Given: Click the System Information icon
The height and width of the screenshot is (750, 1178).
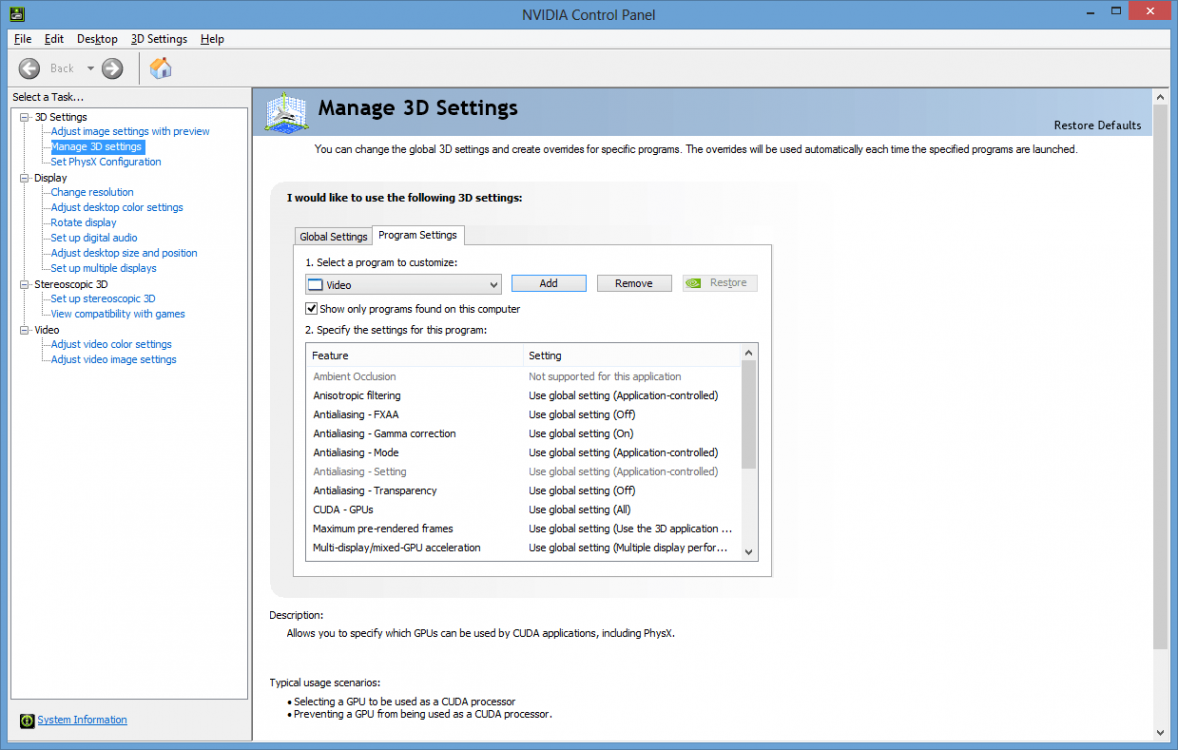Looking at the screenshot, I should tap(27, 721).
